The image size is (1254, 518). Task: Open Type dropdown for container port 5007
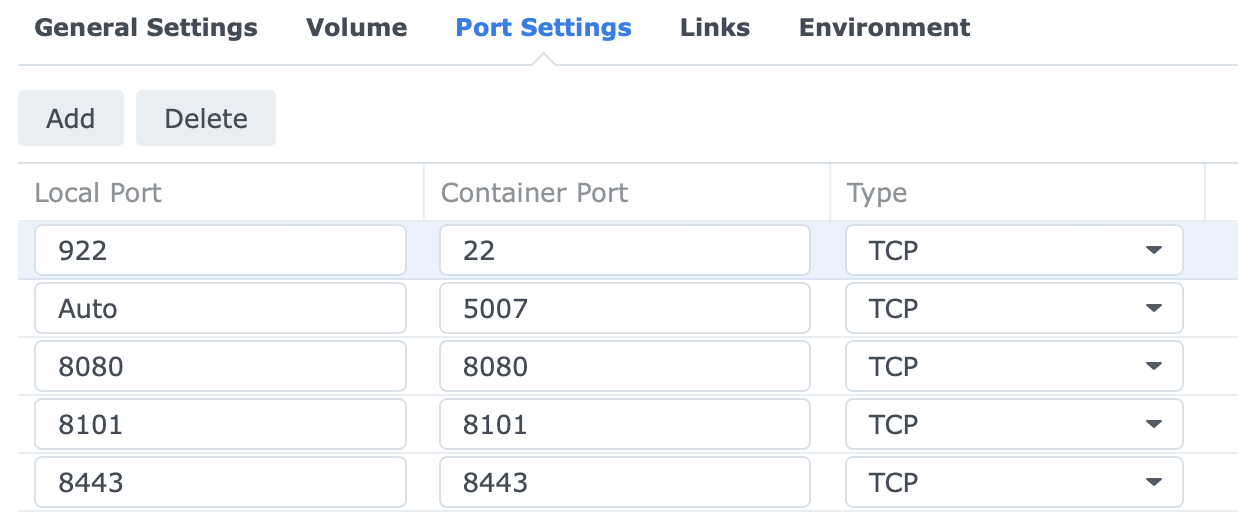coord(1014,308)
